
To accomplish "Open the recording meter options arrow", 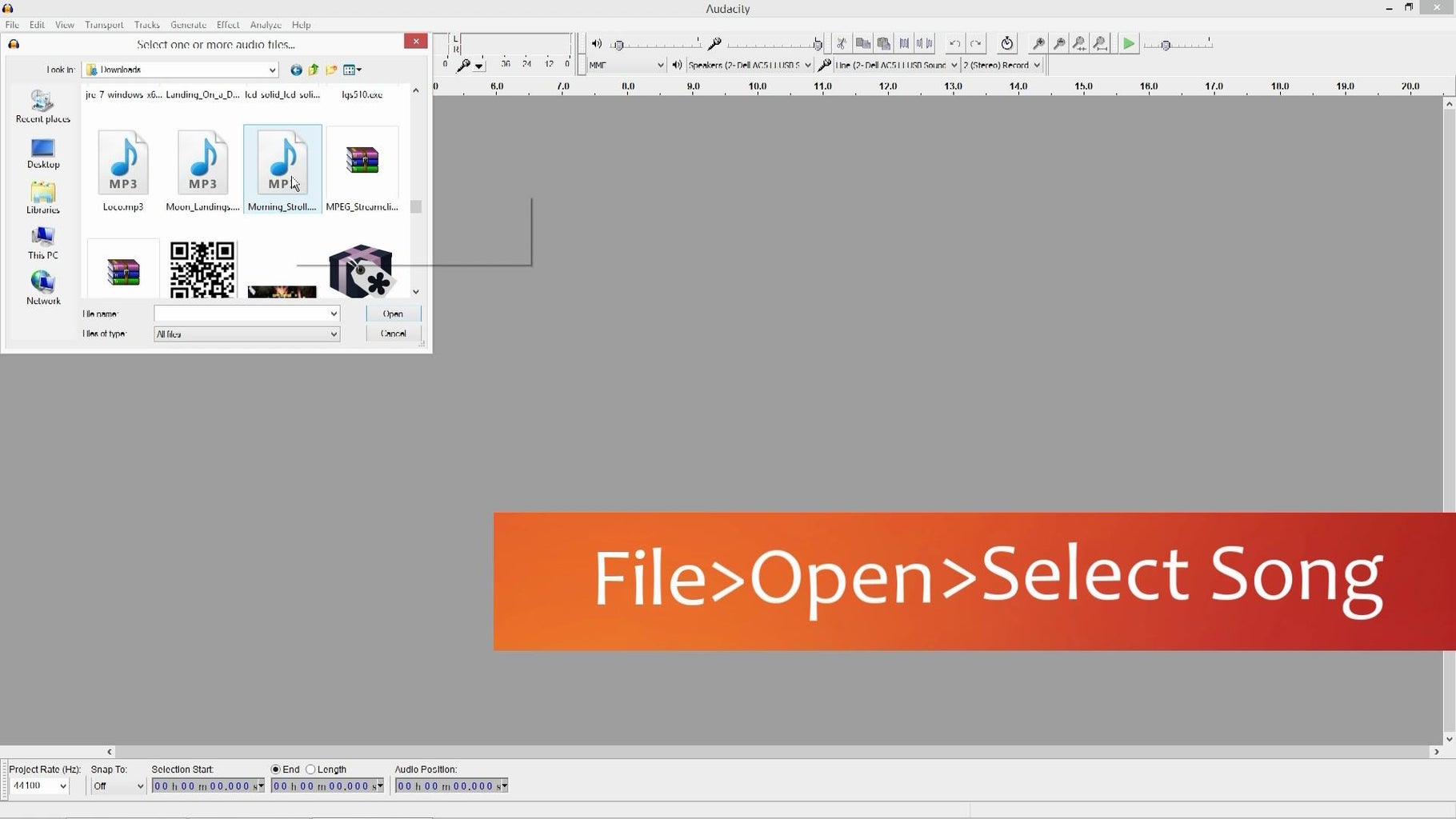I will tap(478, 66).
